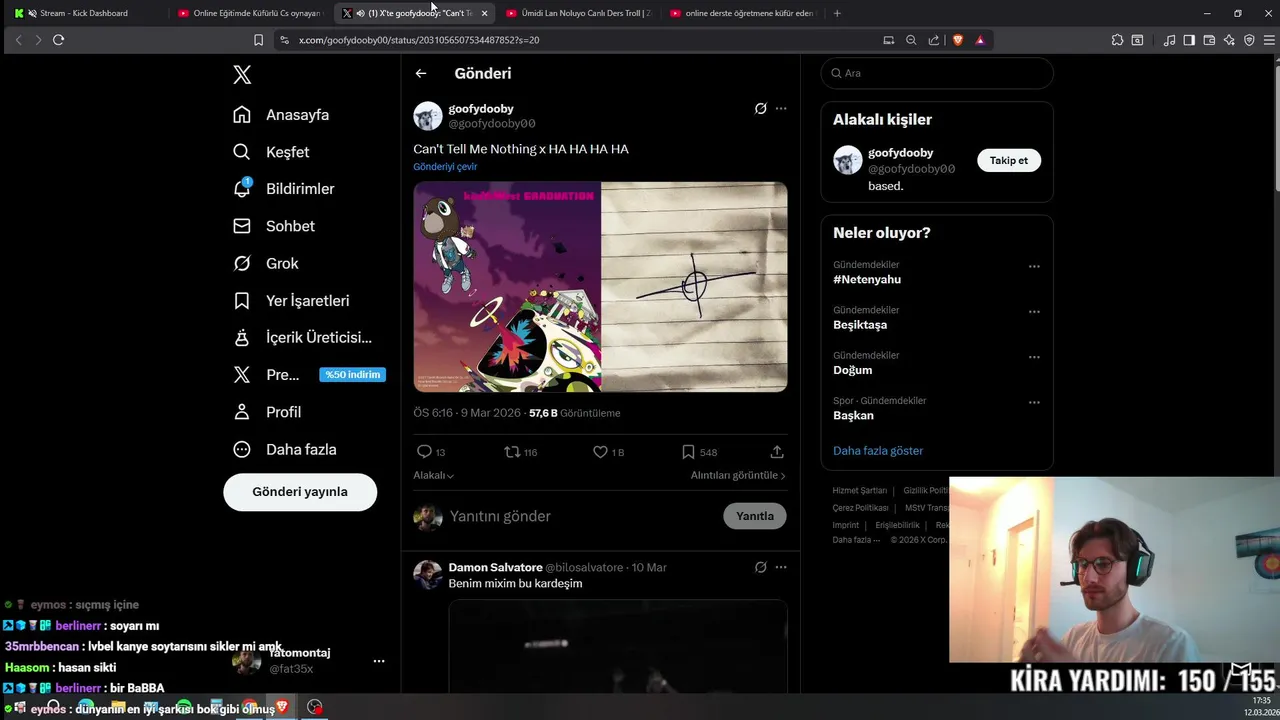Click Gönderiyi çevir translate link
Viewport: 1280px width, 720px height.
click(x=445, y=167)
